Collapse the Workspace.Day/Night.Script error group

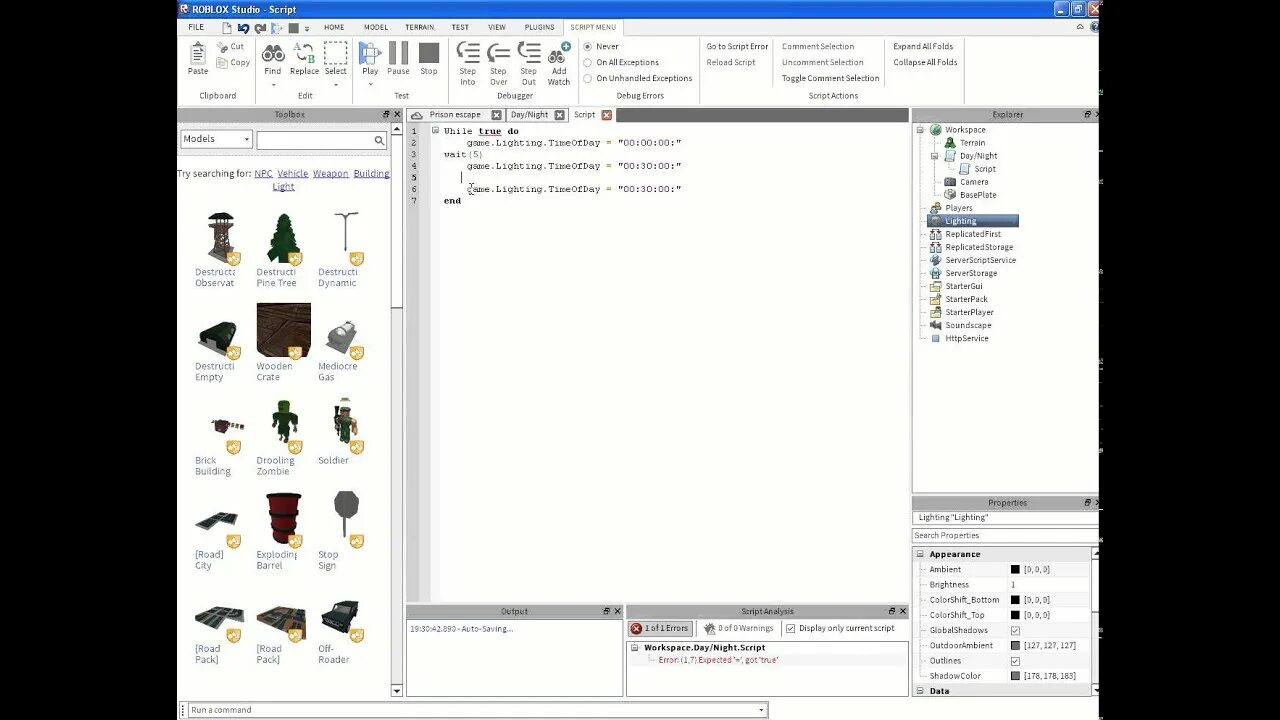pyautogui.click(x=634, y=647)
